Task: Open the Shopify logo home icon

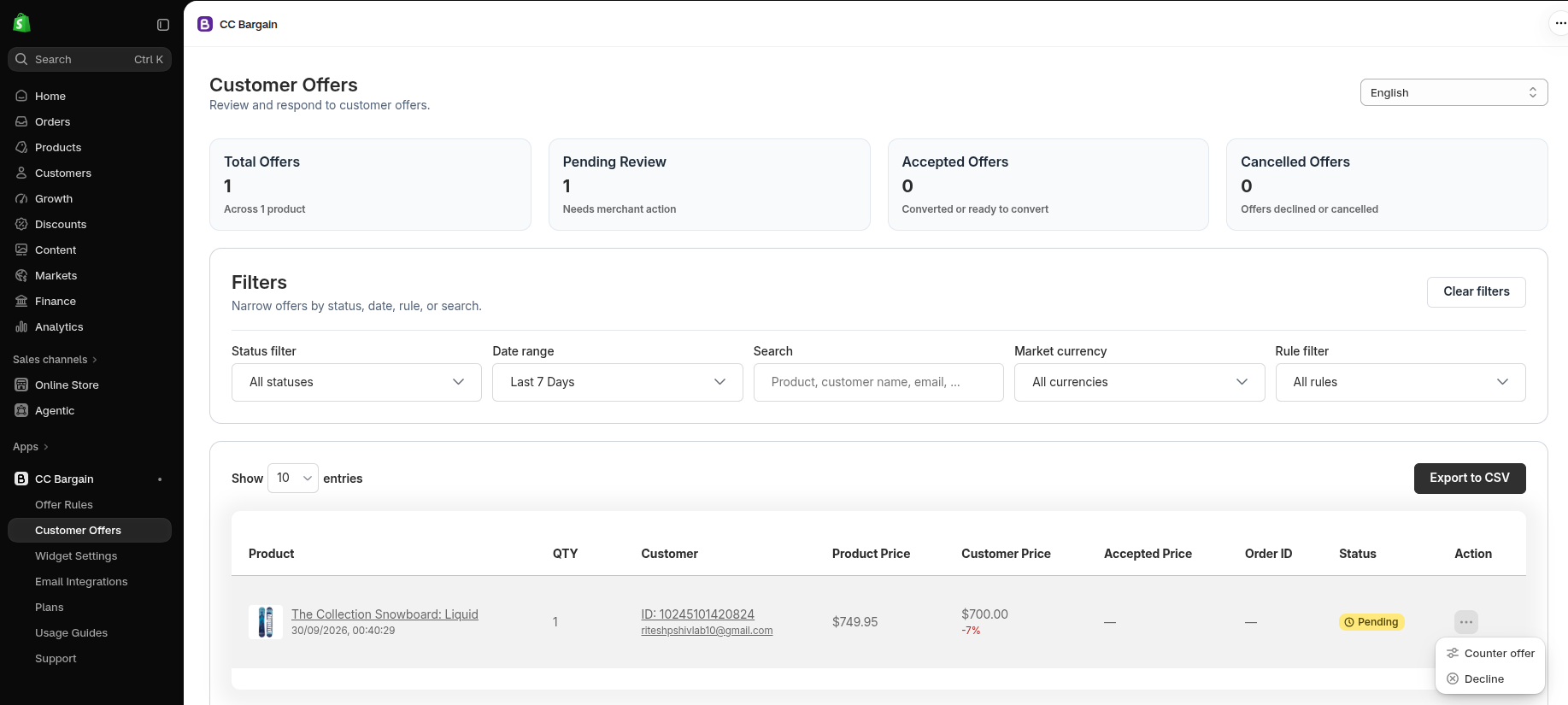Action: click(22, 23)
